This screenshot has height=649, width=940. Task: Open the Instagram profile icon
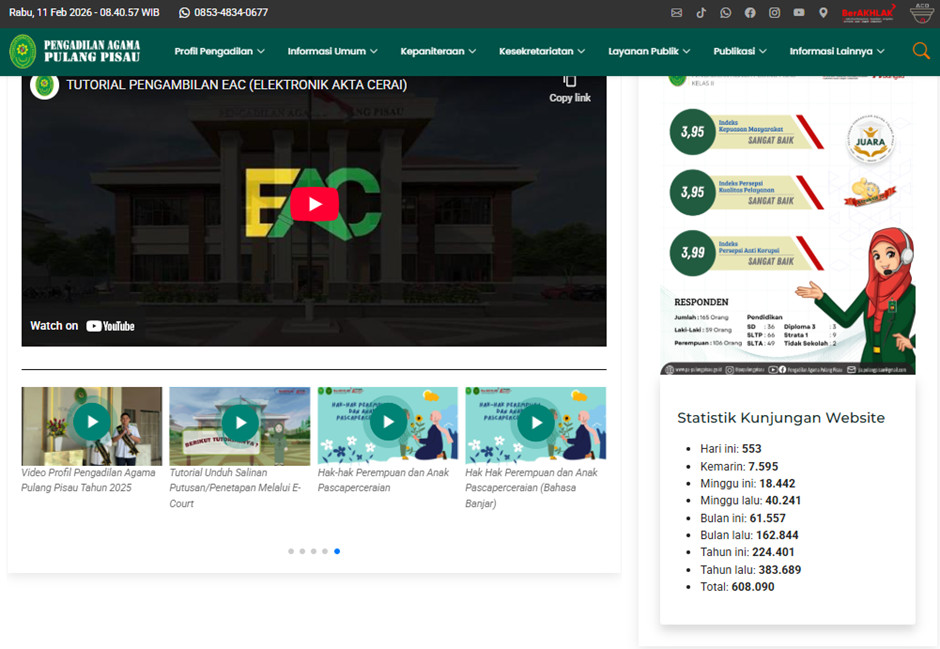tap(774, 13)
